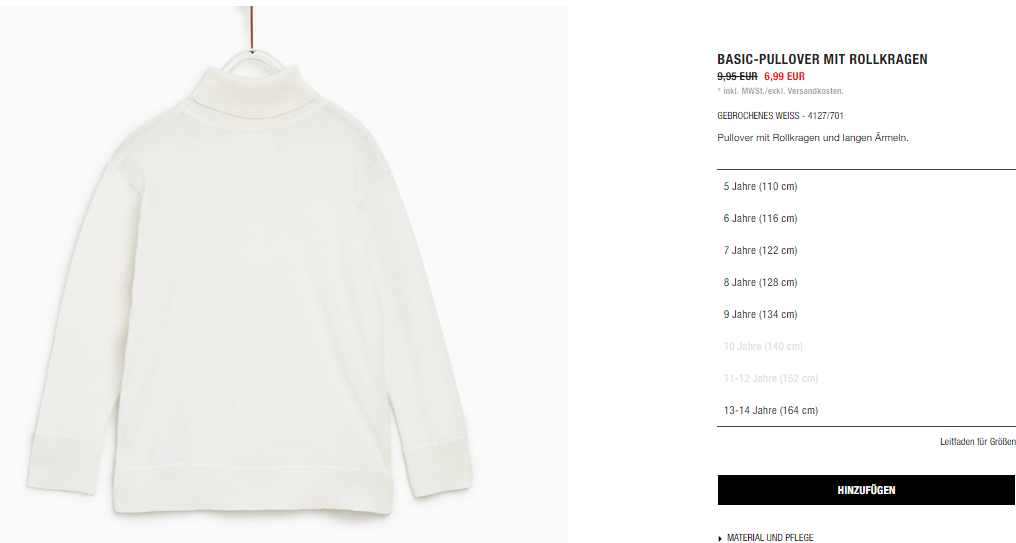The width and height of the screenshot is (1016, 543).
Task: Select the 9 Jahre (134 cm) option
Action: (x=866, y=314)
